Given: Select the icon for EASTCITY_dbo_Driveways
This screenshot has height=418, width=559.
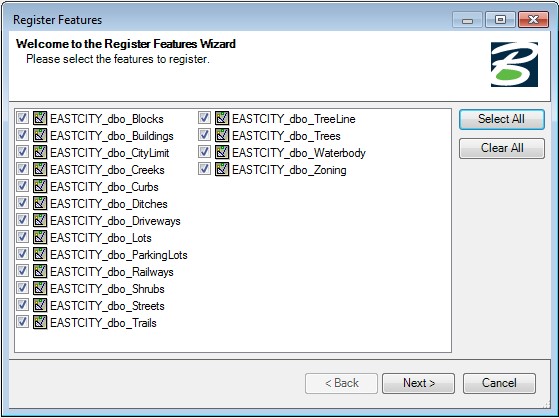Looking at the screenshot, I should pyautogui.click(x=40, y=220).
